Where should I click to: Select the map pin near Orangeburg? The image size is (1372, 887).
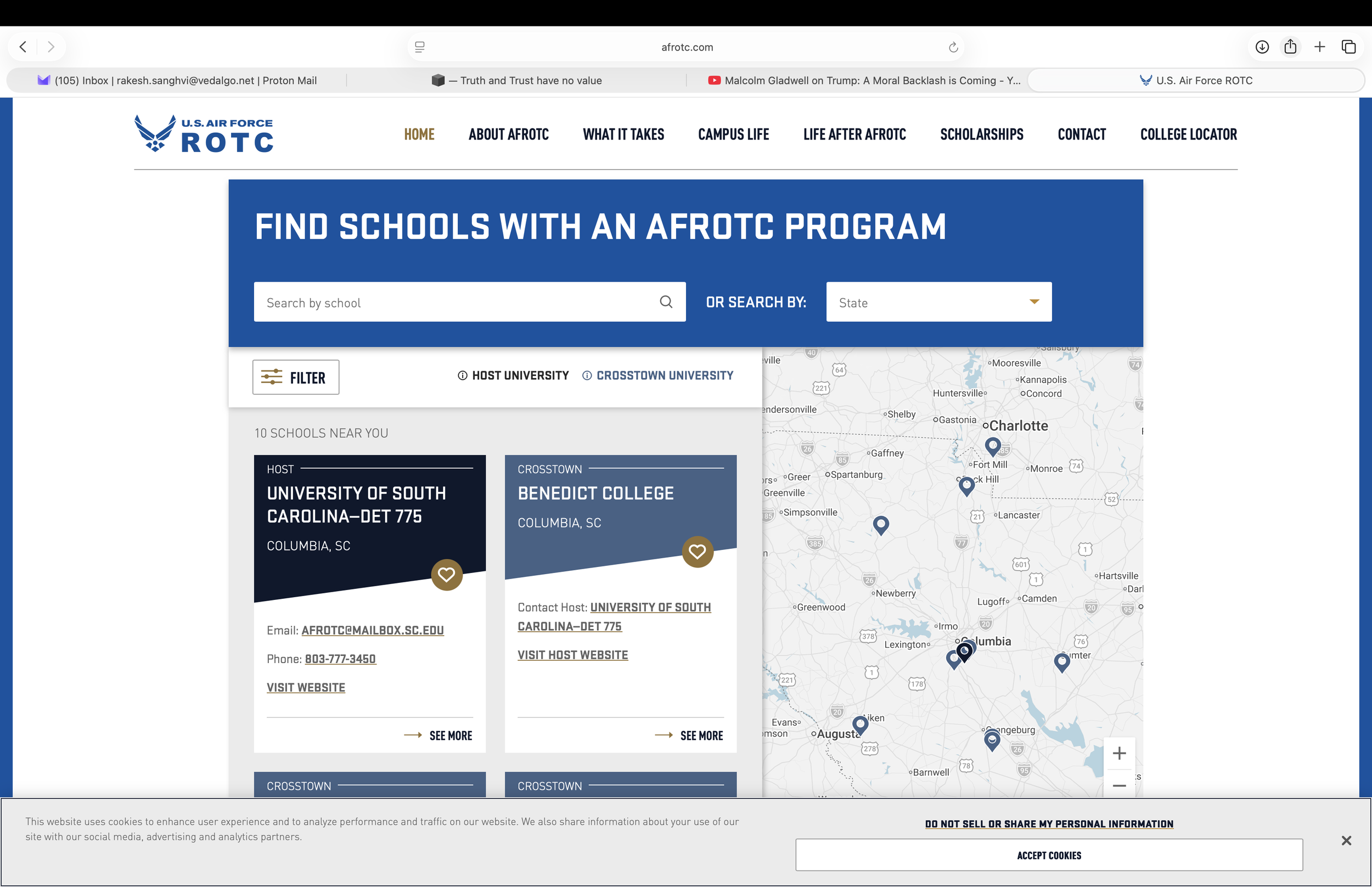pos(992,740)
